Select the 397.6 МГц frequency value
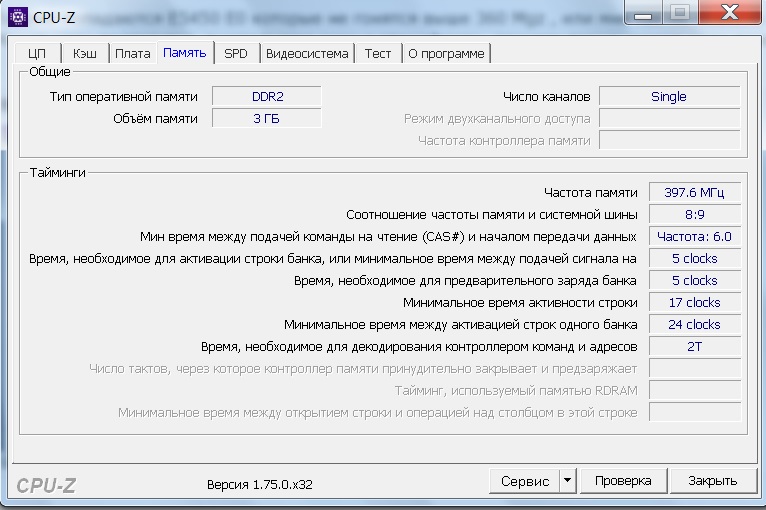The height and width of the screenshot is (510, 766). [x=695, y=192]
